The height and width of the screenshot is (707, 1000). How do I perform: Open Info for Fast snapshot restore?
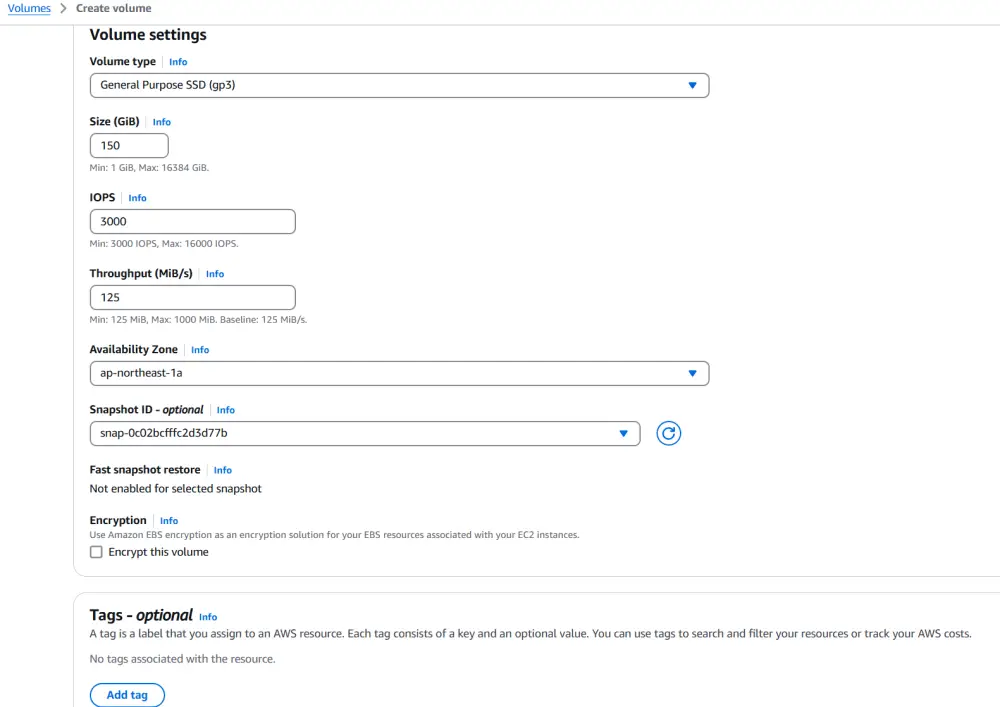223,470
